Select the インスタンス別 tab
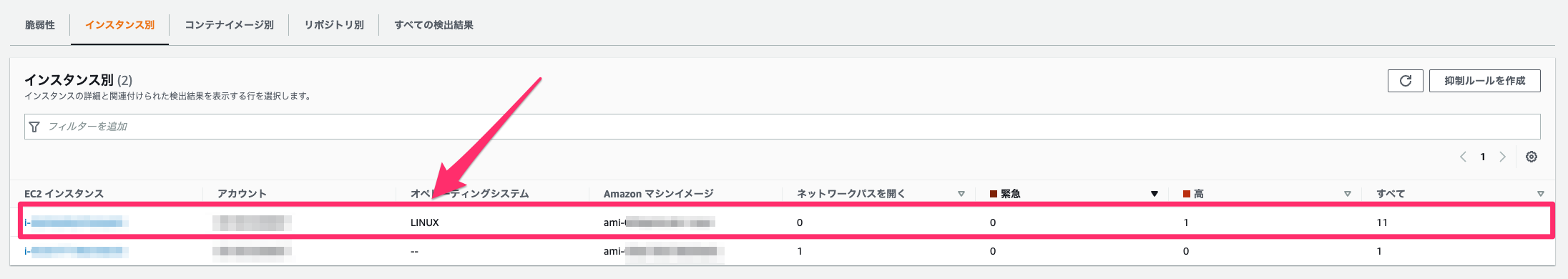 (119, 25)
